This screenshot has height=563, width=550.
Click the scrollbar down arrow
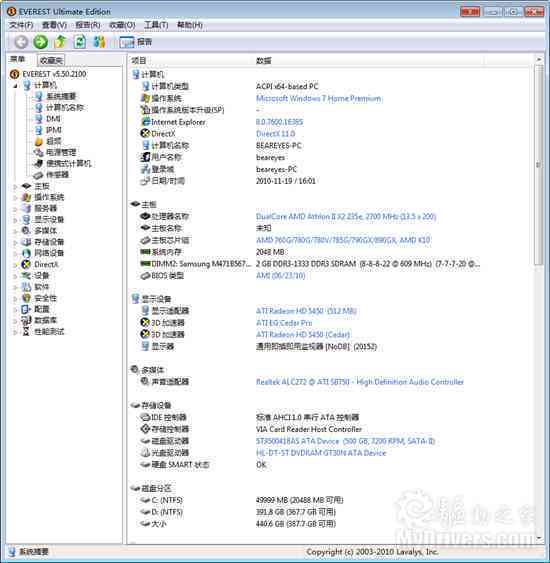(539, 538)
